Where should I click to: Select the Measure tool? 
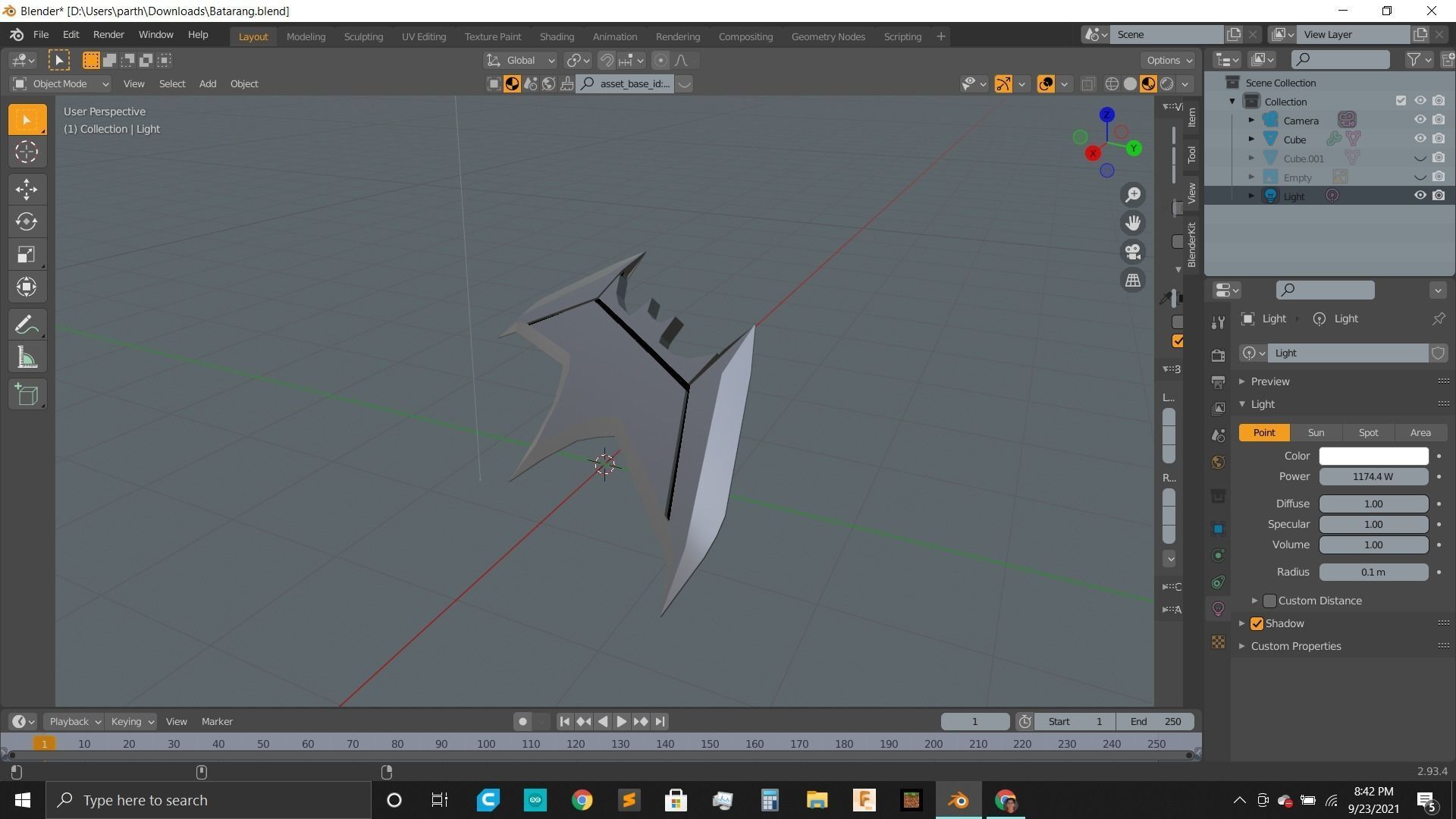pyautogui.click(x=27, y=358)
